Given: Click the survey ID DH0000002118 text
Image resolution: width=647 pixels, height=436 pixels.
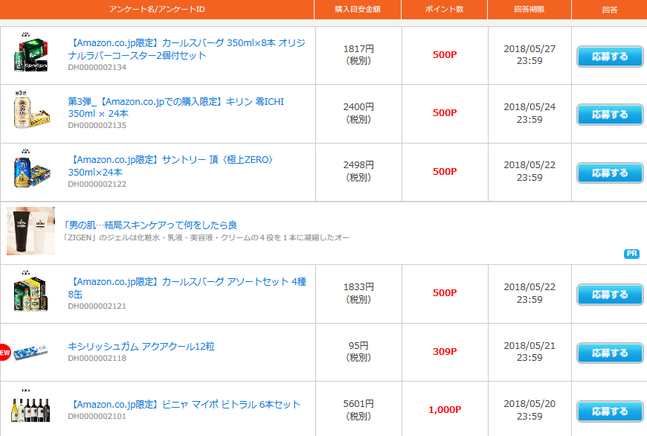Looking at the screenshot, I should click(x=97, y=358).
